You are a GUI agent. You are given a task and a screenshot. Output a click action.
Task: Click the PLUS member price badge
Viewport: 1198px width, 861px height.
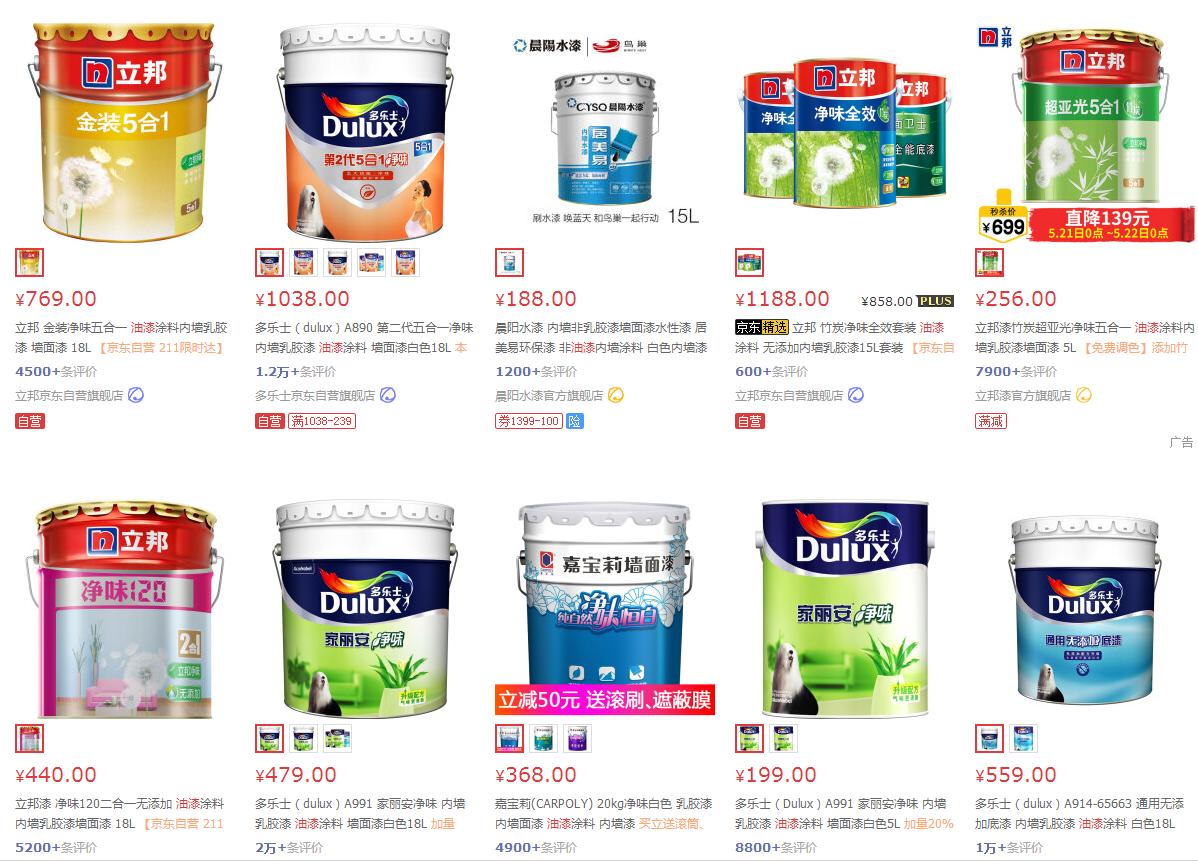tap(935, 301)
